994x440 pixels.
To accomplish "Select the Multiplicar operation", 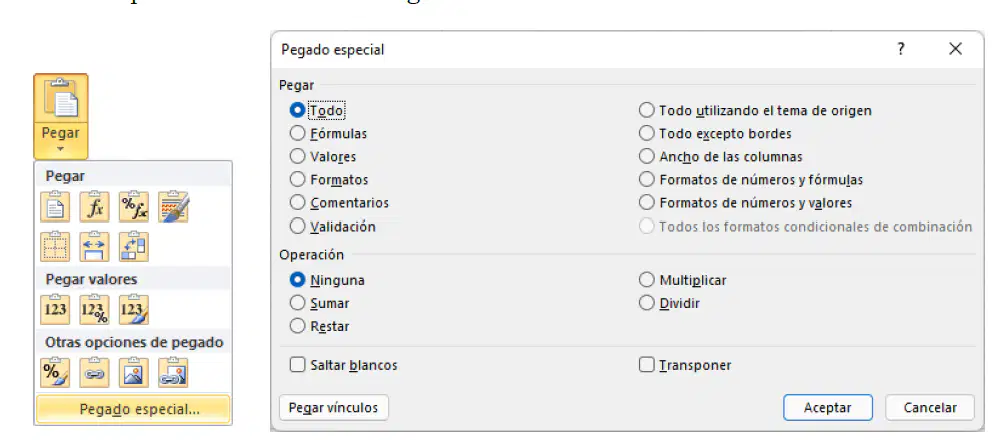I will 683,280.
